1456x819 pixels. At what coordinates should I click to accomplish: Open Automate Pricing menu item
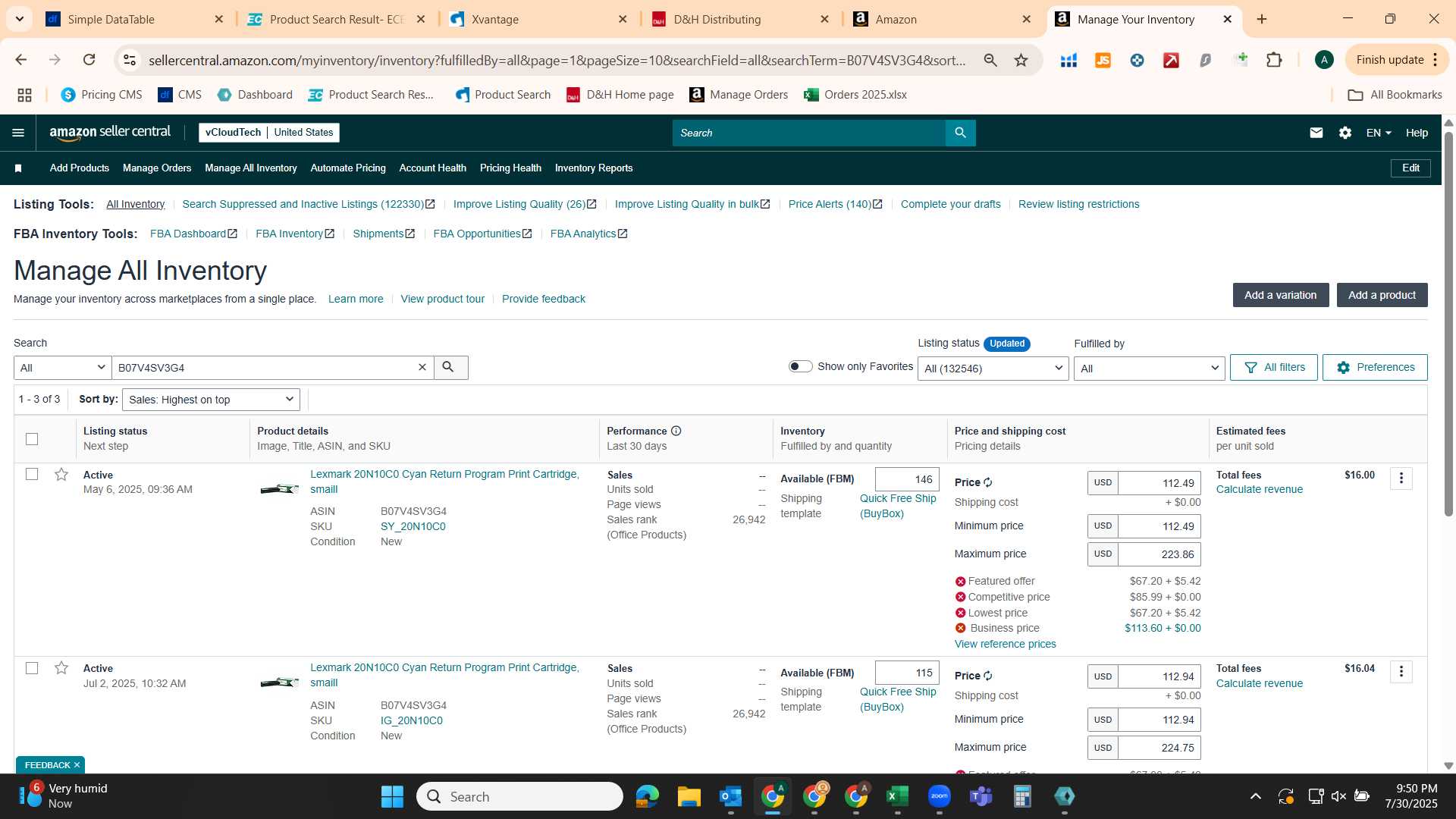point(348,168)
